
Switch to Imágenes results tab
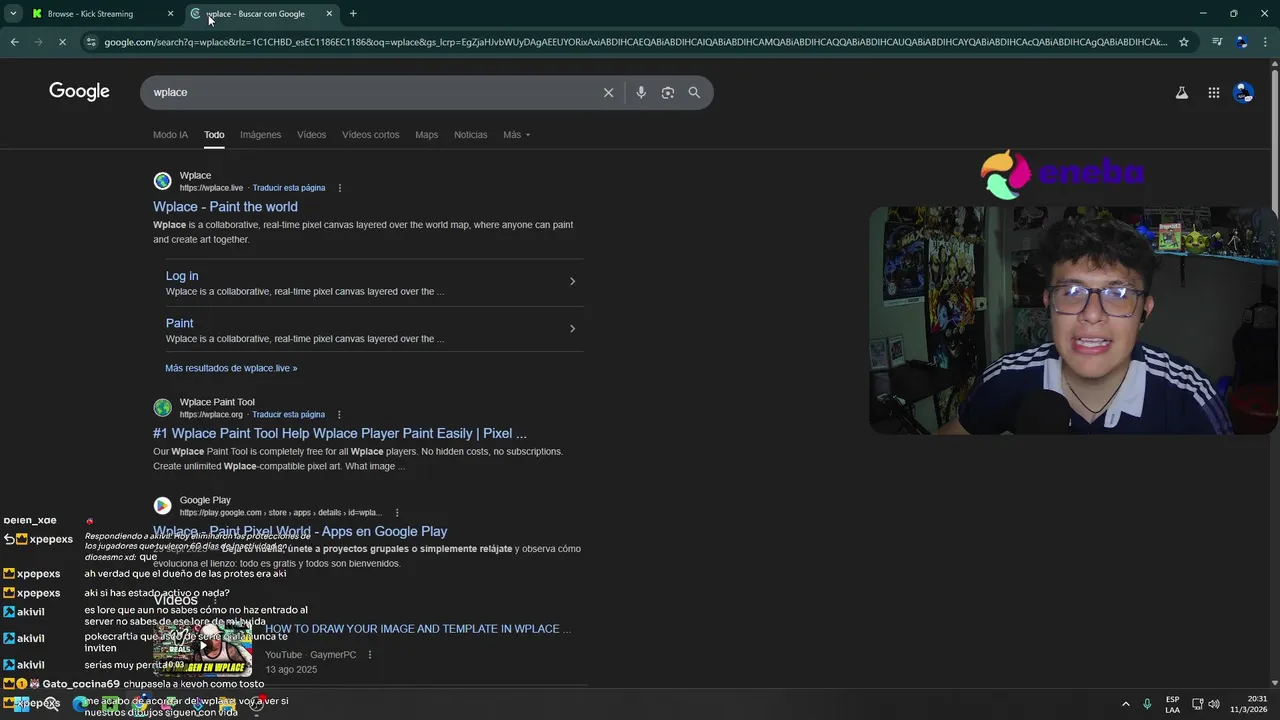click(x=260, y=135)
